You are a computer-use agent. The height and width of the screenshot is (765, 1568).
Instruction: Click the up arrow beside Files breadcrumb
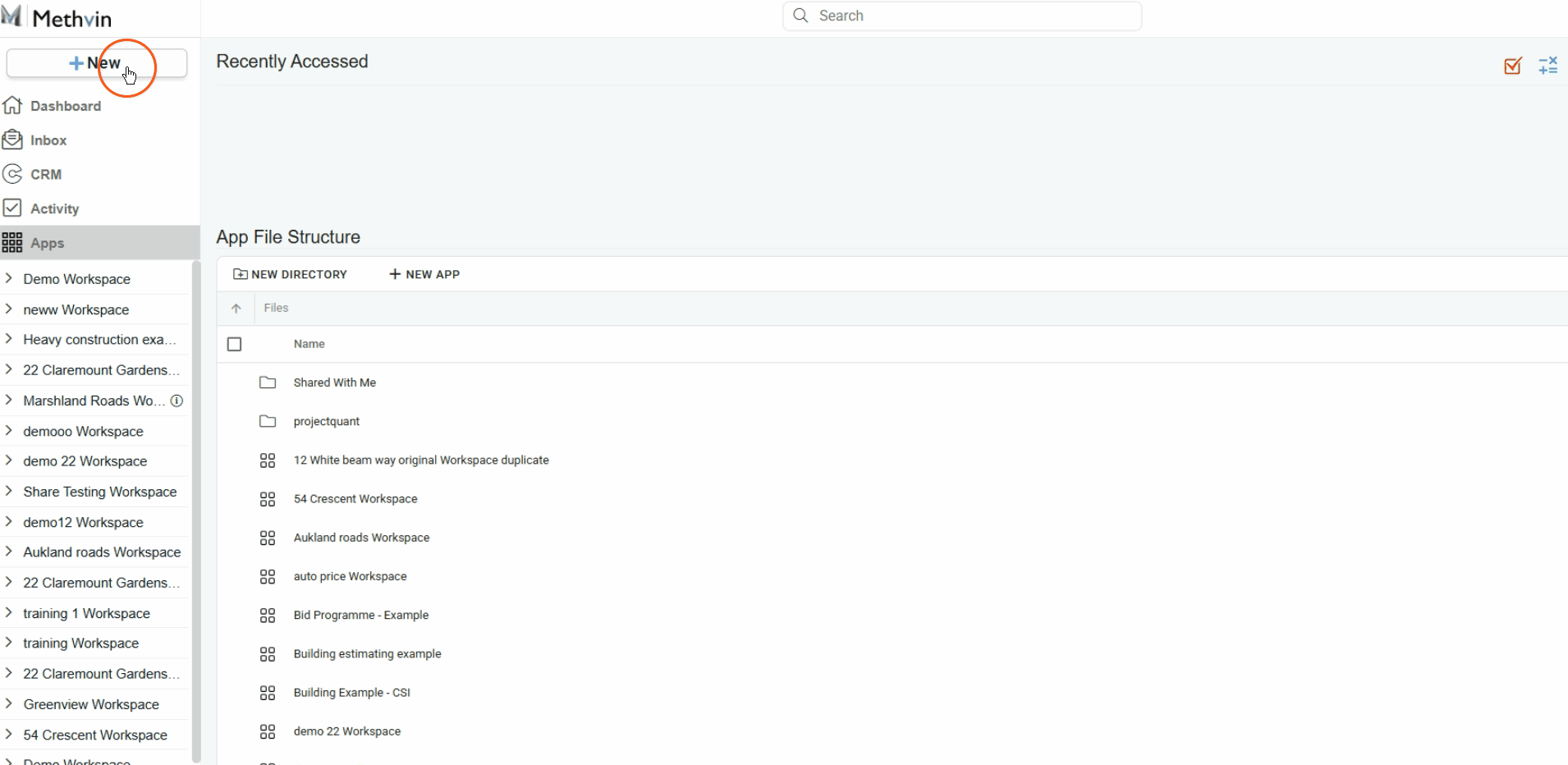tap(236, 309)
